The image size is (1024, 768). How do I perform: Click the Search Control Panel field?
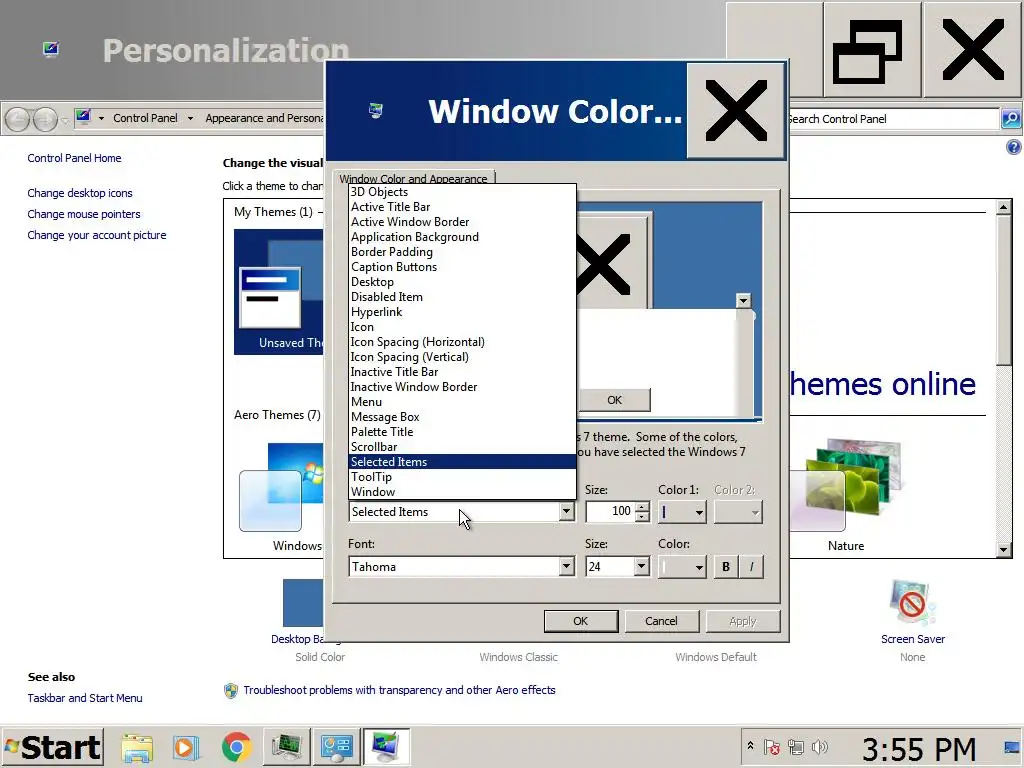point(893,119)
